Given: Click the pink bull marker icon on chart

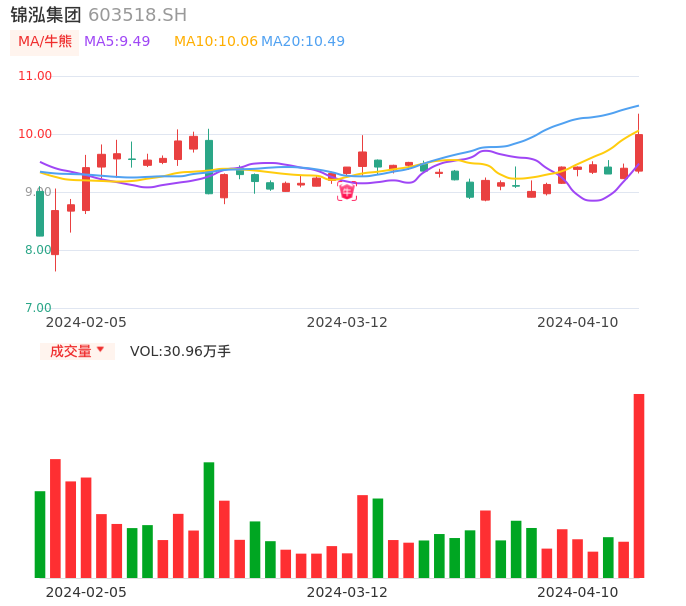Looking at the screenshot, I should [347, 191].
